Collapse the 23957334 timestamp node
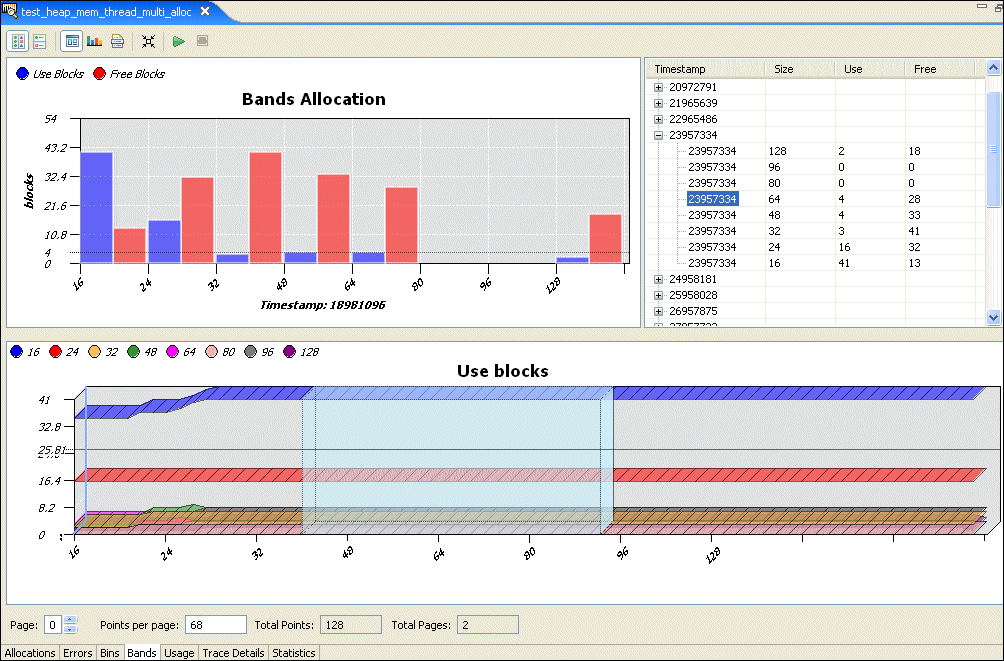The image size is (1004, 661). [x=658, y=135]
